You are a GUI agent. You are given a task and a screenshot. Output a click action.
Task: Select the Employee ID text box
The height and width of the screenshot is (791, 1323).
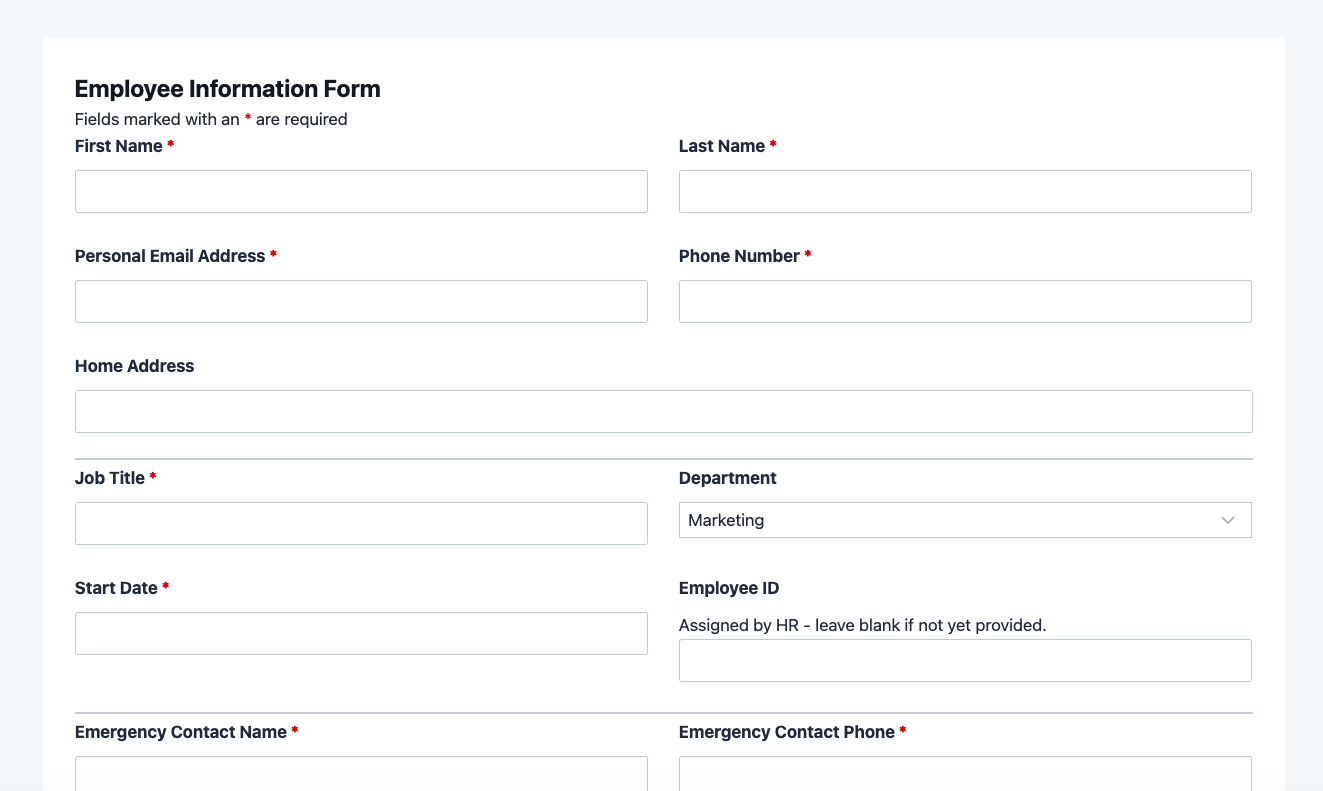pyautogui.click(x=965, y=660)
